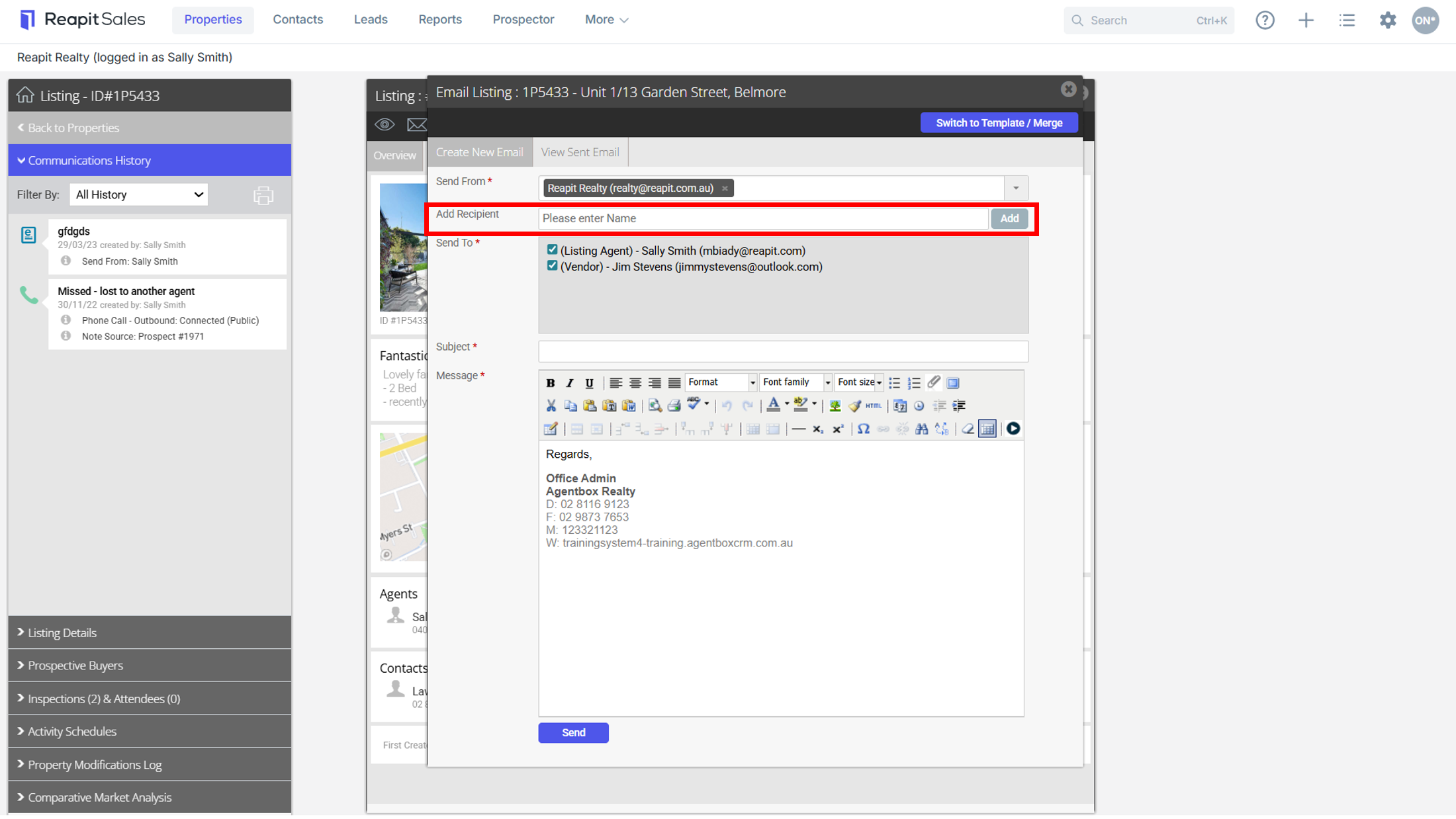
Task: Open find with the binoculars icon
Action: click(x=921, y=429)
